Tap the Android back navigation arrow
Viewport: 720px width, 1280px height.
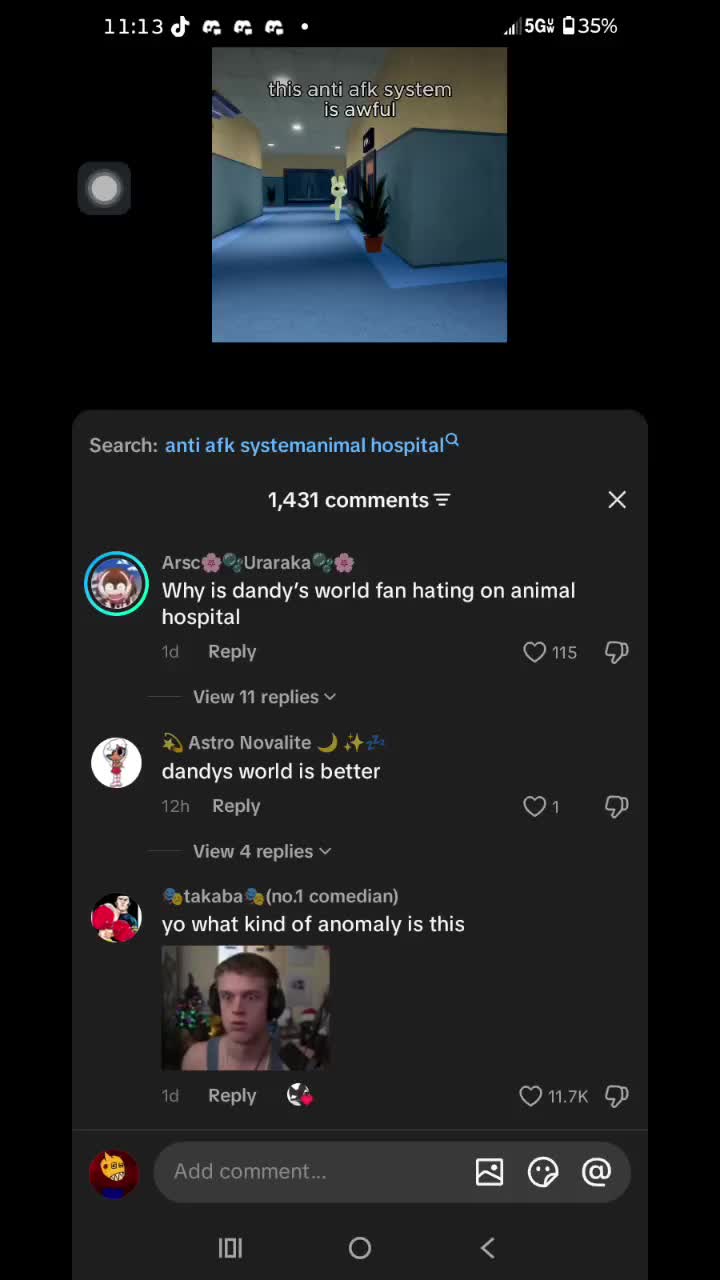coord(488,1248)
